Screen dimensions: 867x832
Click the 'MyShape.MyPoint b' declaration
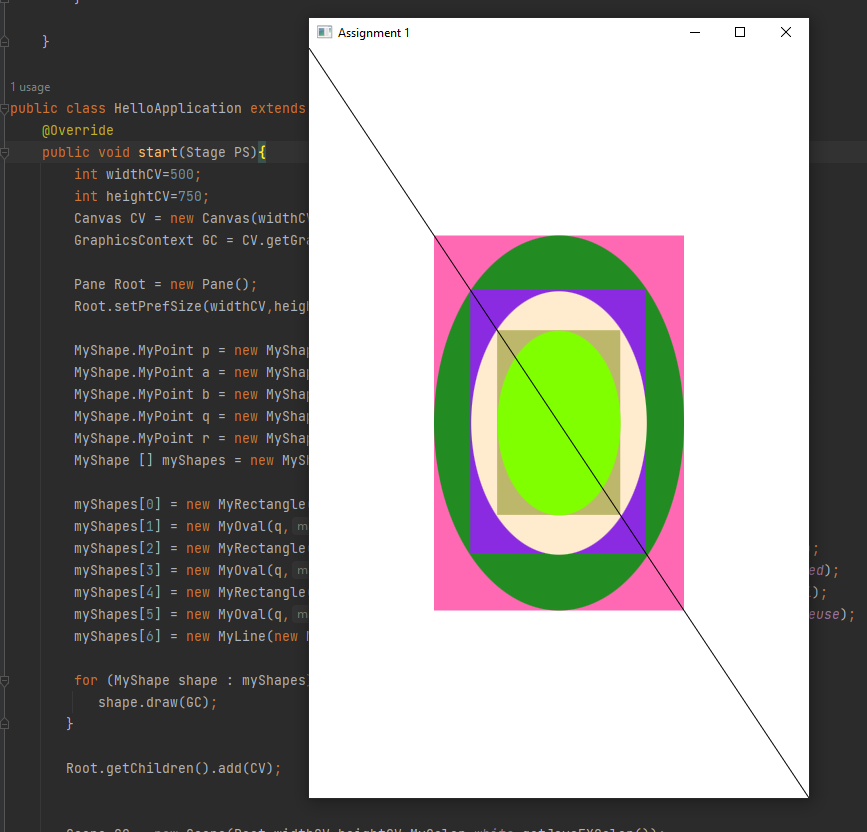[191, 395]
